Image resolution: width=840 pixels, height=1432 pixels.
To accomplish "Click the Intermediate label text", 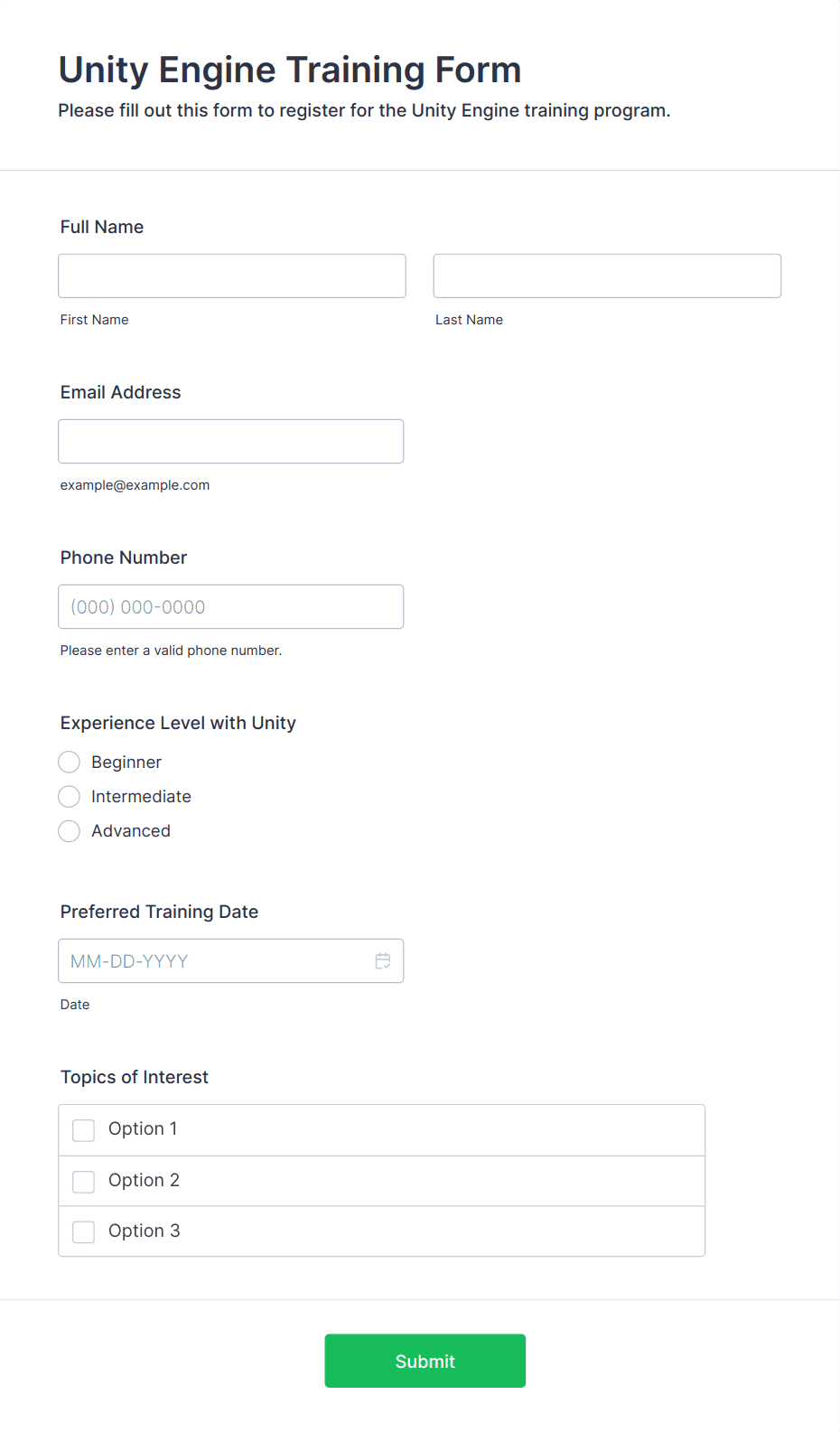I will tap(141, 797).
